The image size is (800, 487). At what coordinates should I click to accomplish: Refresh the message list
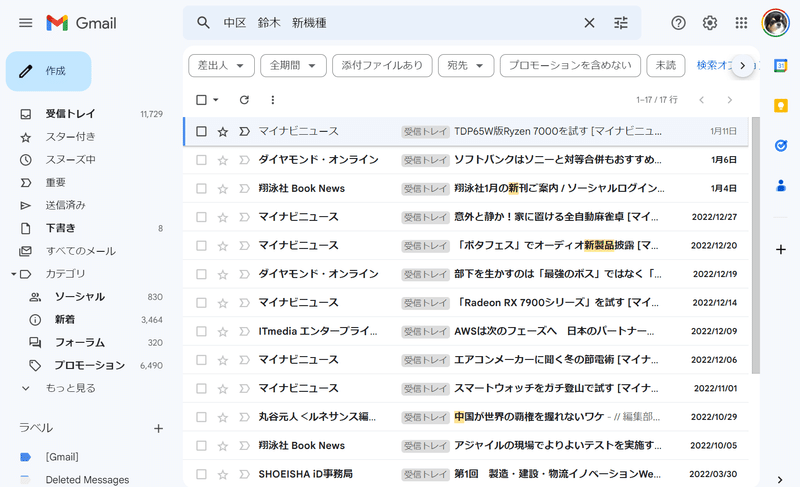(244, 100)
